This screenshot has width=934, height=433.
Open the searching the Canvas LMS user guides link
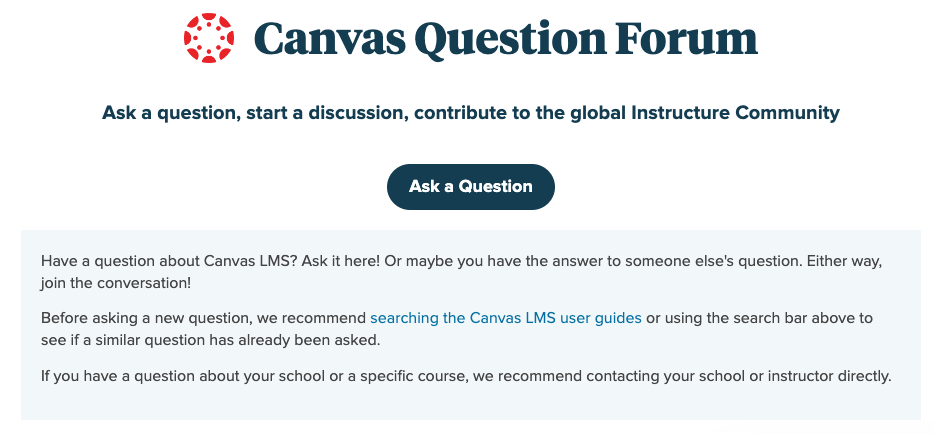[506, 318]
